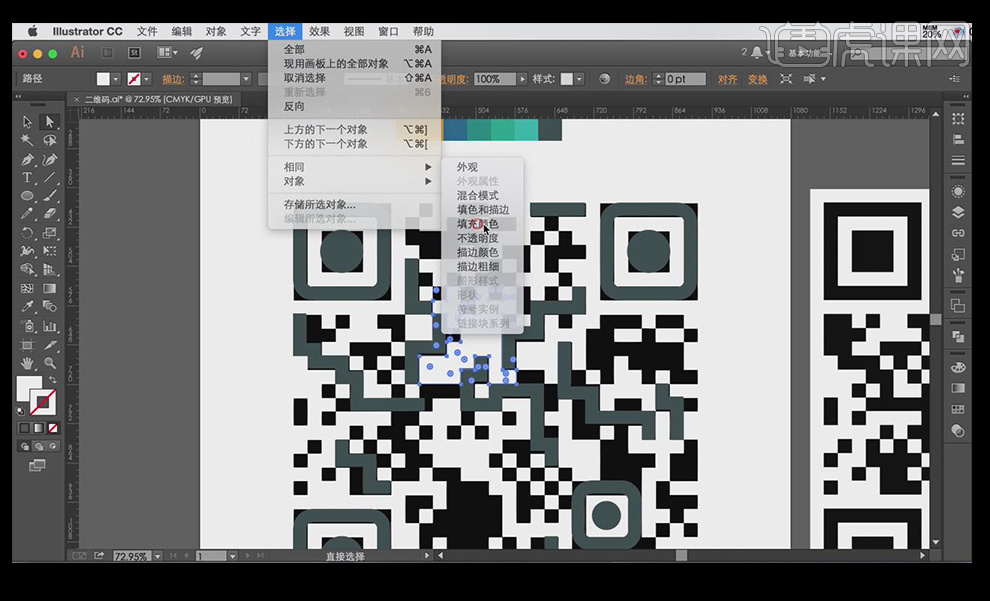990x601 pixels.
Task: Select the Zoom magnifier tool
Action: [49, 362]
